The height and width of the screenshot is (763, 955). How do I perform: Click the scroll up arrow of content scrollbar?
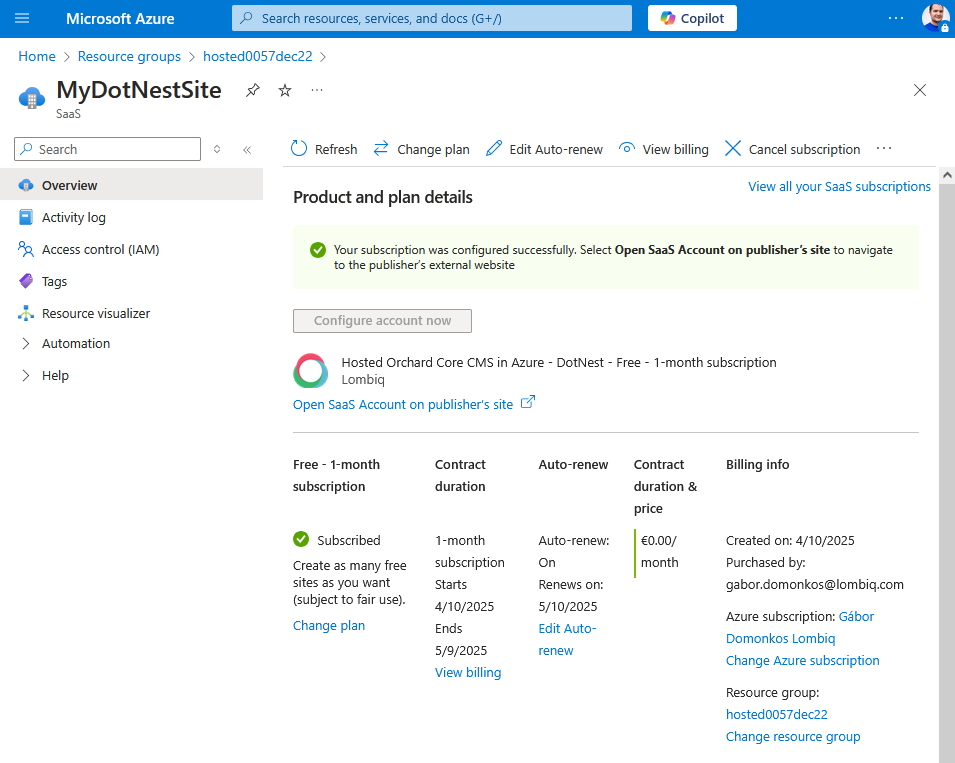click(x=946, y=175)
